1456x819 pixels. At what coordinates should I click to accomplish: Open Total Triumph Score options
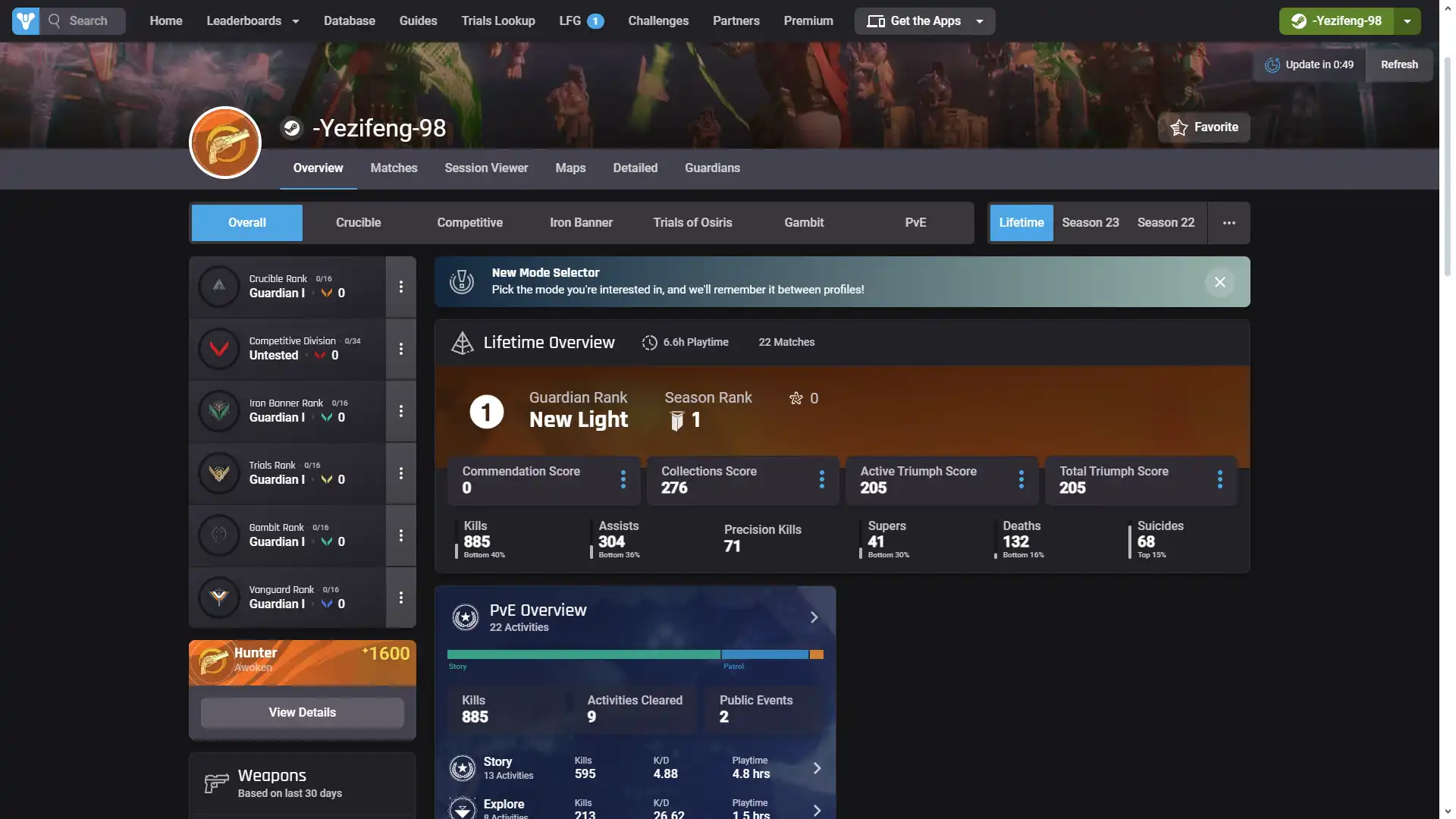click(1219, 479)
